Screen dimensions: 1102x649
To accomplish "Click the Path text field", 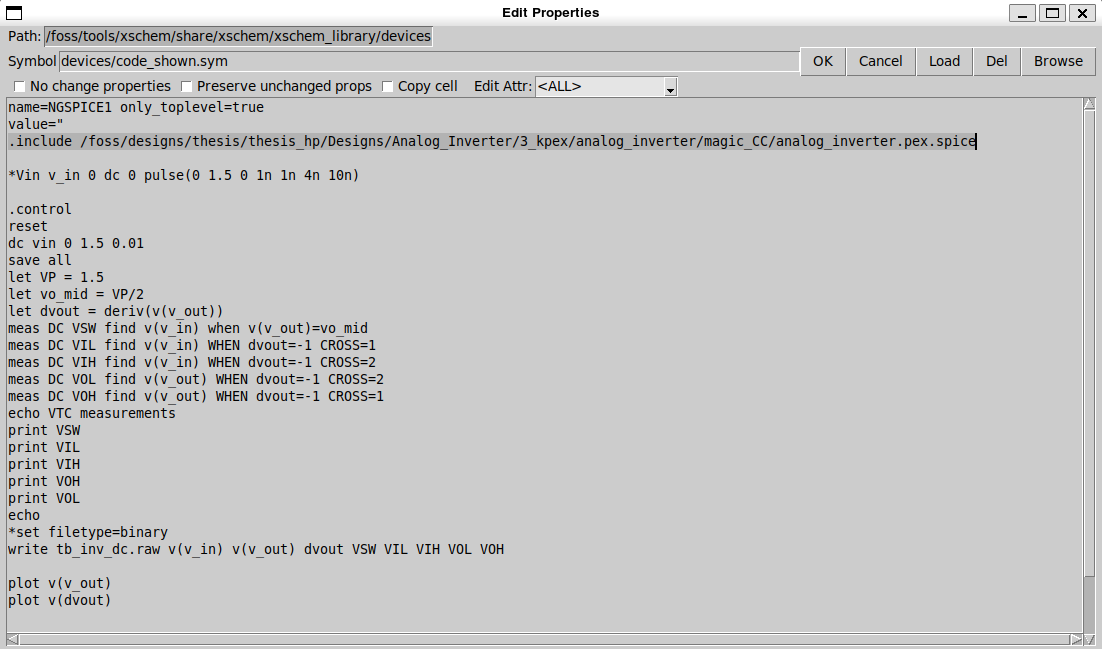I will click(238, 36).
